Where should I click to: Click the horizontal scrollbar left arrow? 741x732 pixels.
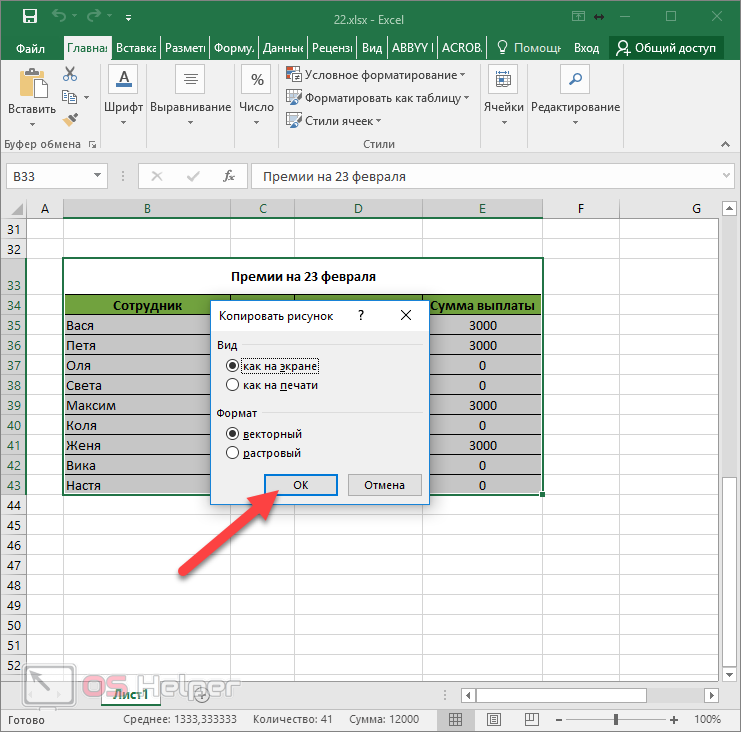click(x=468, y=696)
